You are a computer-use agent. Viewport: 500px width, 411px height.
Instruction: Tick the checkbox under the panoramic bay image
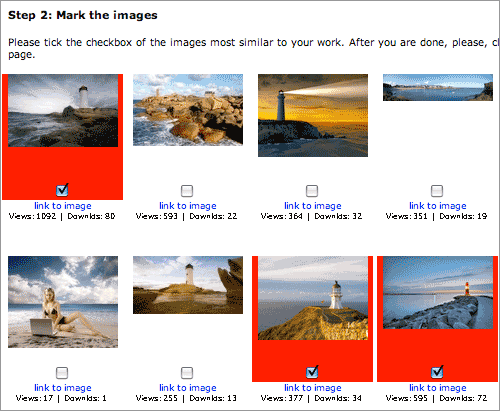click(x=437, y=191)
